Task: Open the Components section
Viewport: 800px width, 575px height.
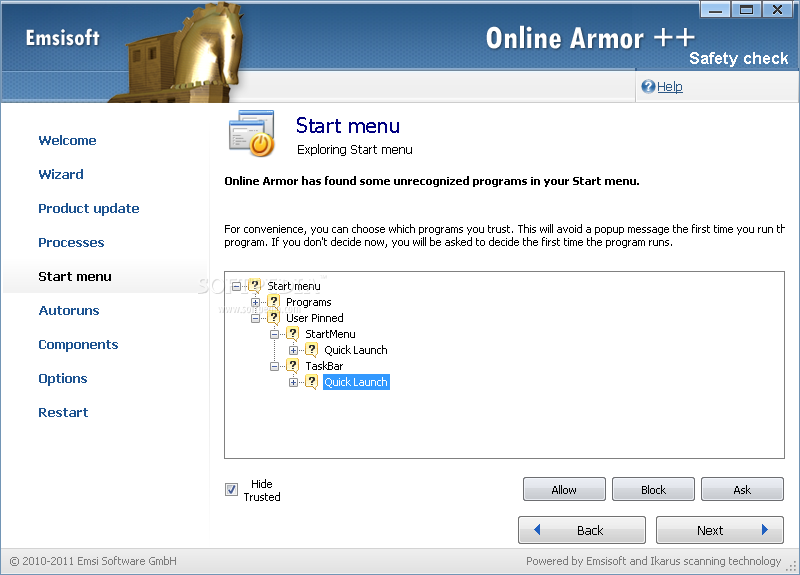Action: [x=78, y=345]
